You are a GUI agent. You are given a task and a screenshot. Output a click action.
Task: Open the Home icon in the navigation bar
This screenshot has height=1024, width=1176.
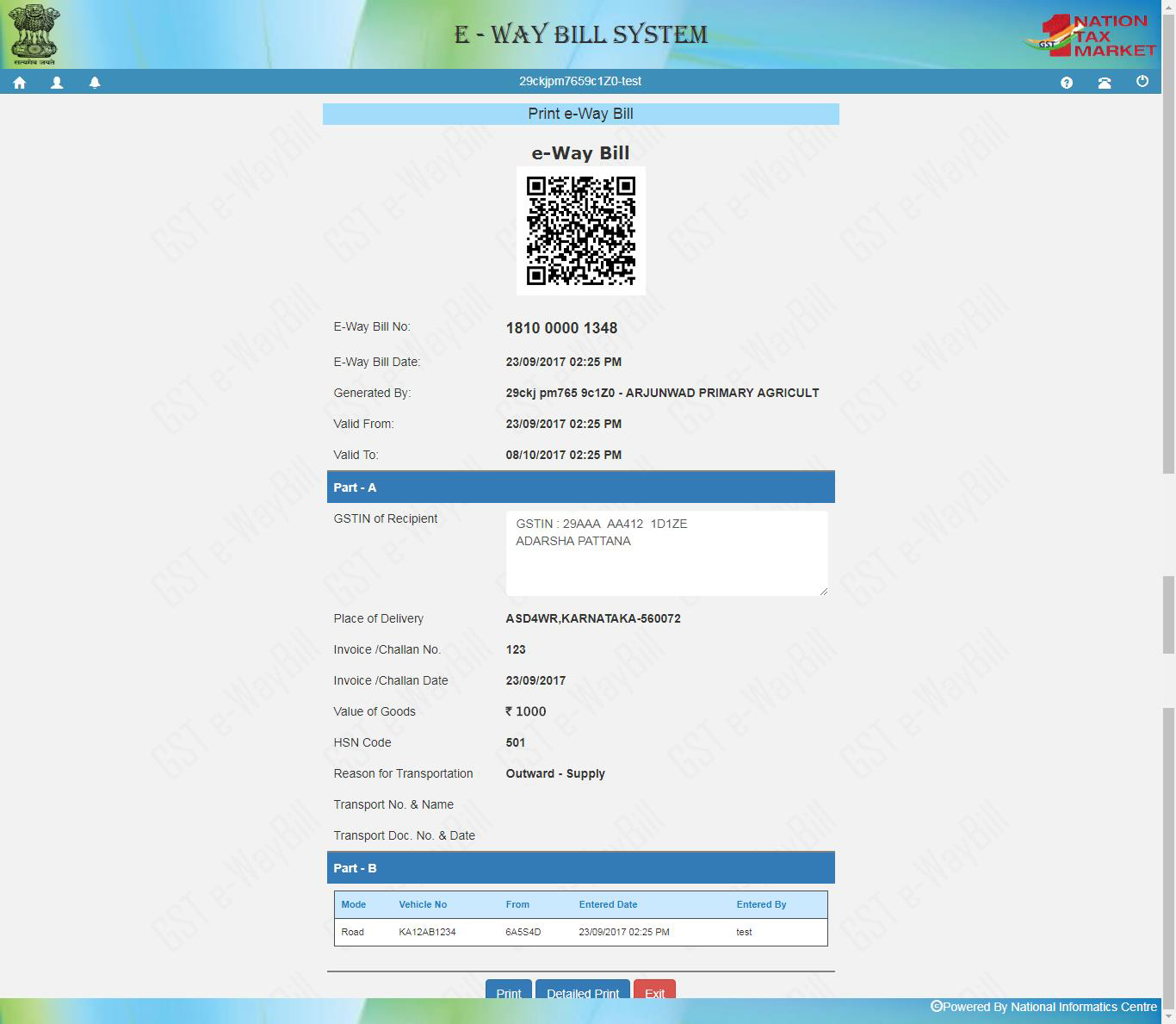[x=19, y=81]
